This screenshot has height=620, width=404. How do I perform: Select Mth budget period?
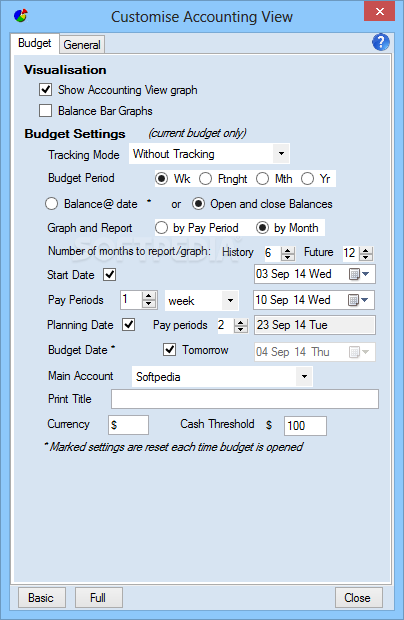point(262,179)
